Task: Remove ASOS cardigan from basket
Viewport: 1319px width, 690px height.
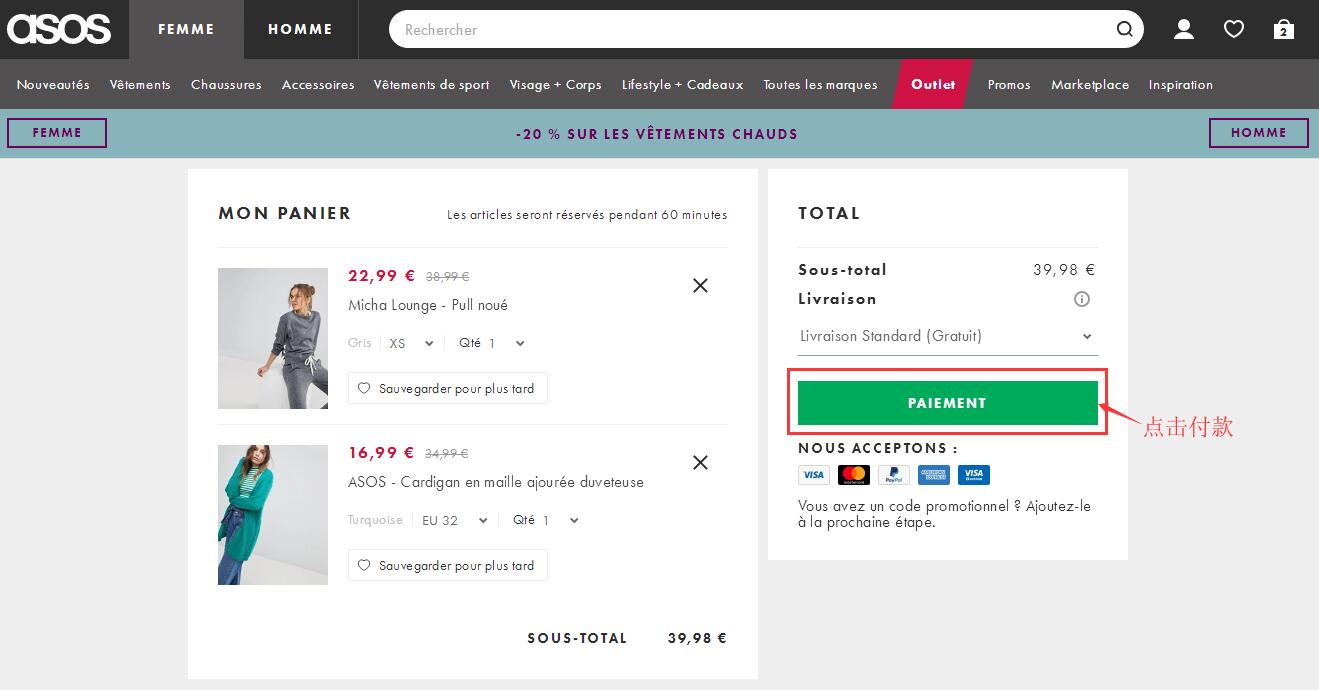Action: [x=700, y=463]
